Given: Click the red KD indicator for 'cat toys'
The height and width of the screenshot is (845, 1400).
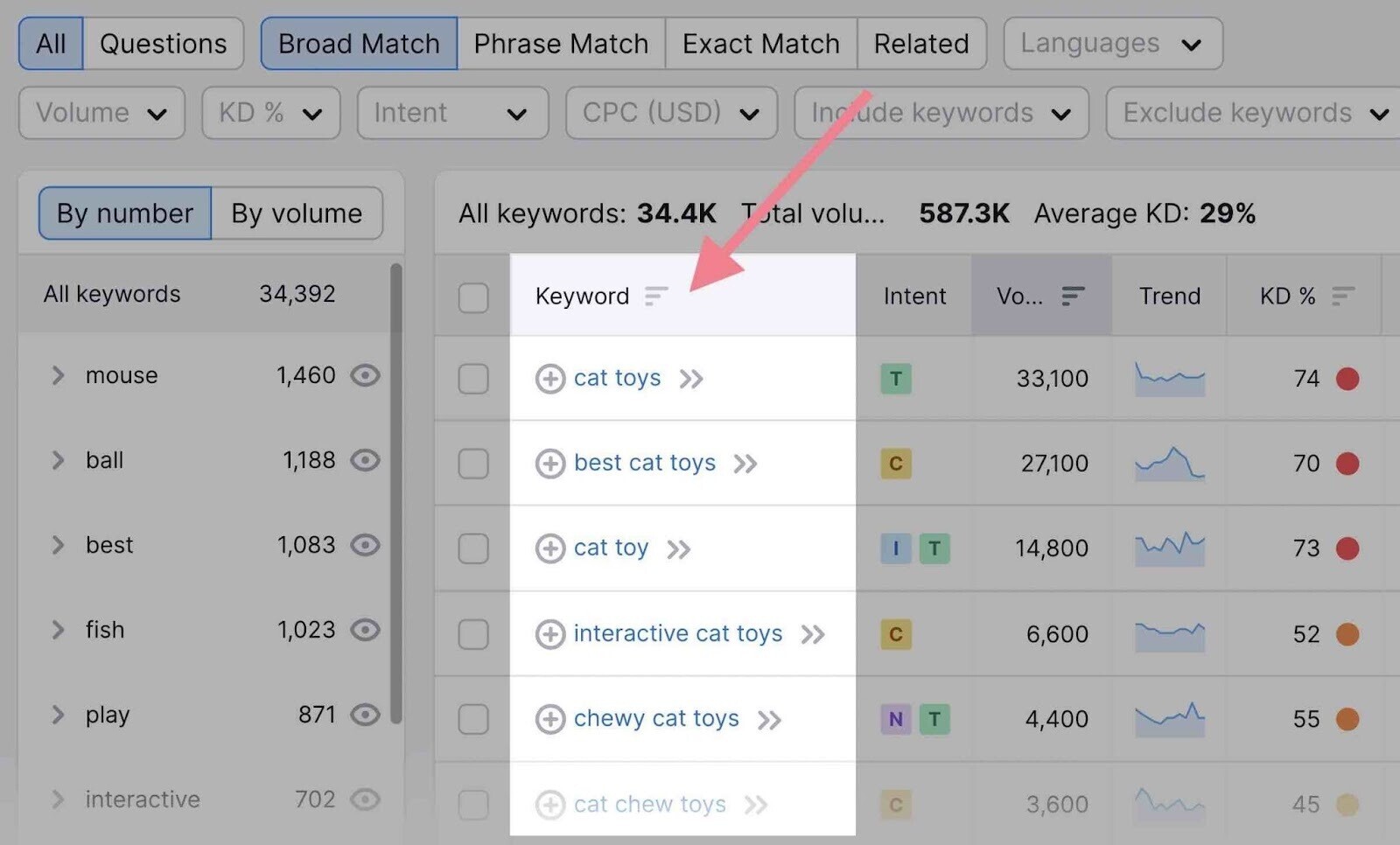Looking at the screenshot, I should click(x=1347, y=379).
